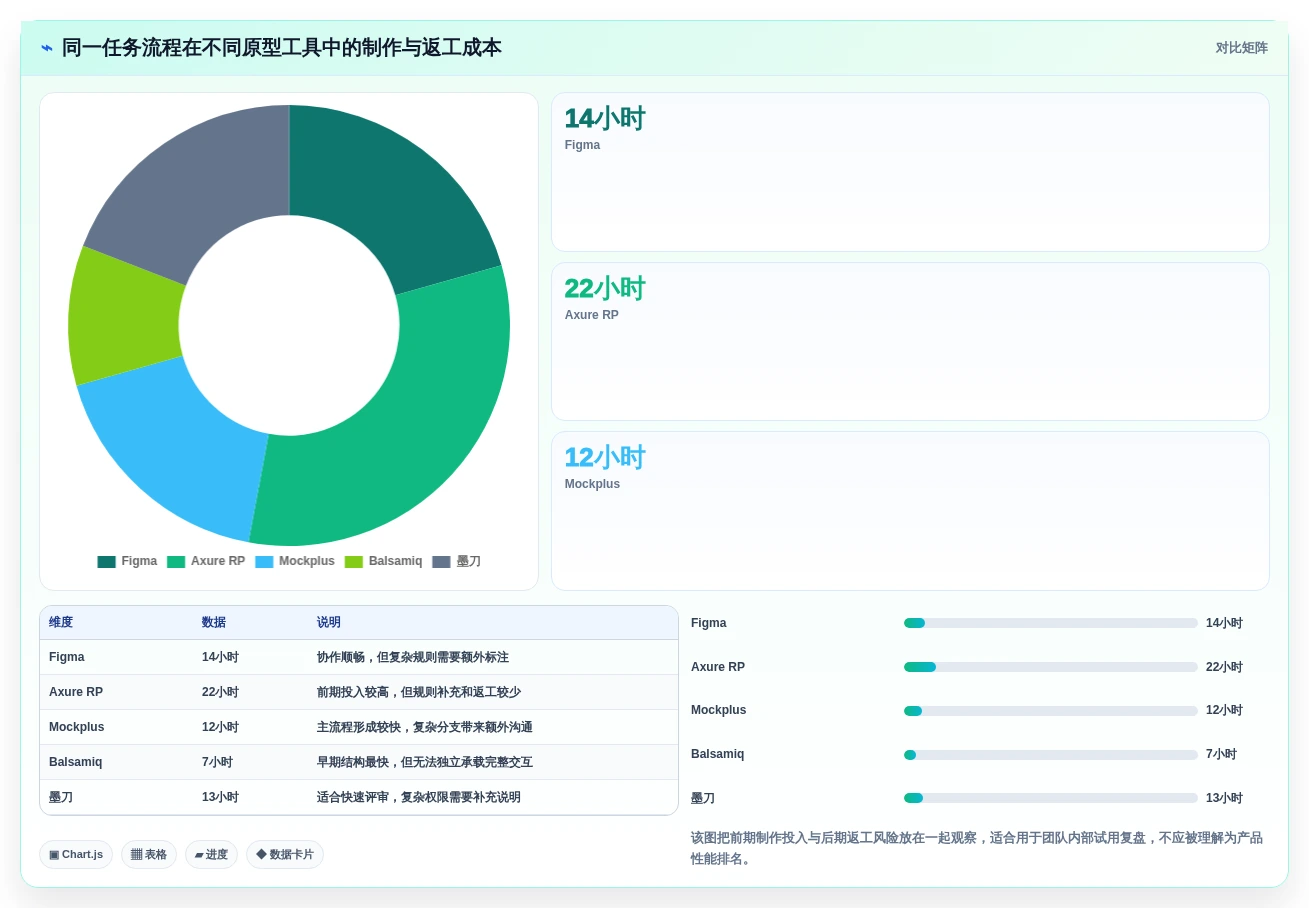The width and height of the screenshot is (1309, 908).
Task: Click the 表格 tag chip
Action: click(x=149, y=854)
